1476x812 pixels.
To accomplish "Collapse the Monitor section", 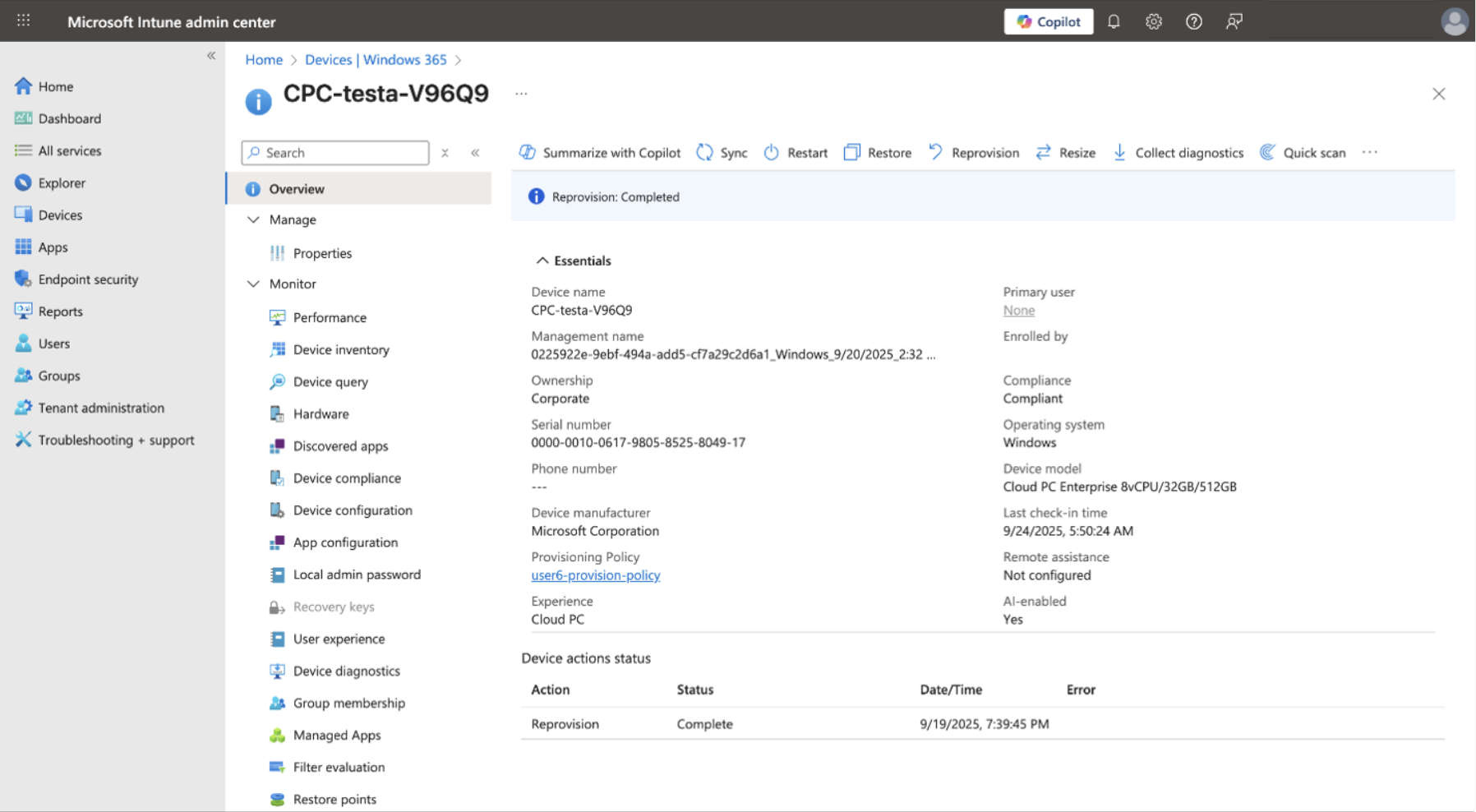I will (x=254, y=284).
